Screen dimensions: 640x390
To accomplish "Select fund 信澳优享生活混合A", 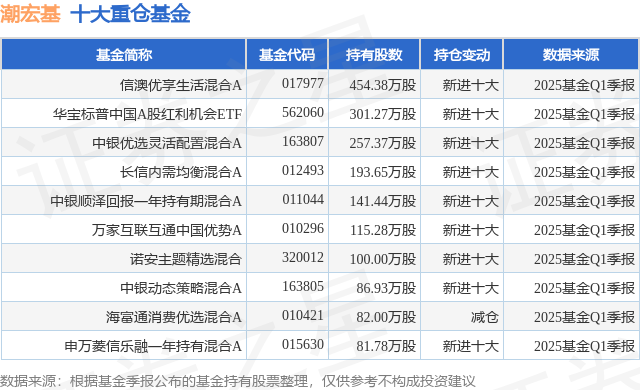I will coord(180,85).
